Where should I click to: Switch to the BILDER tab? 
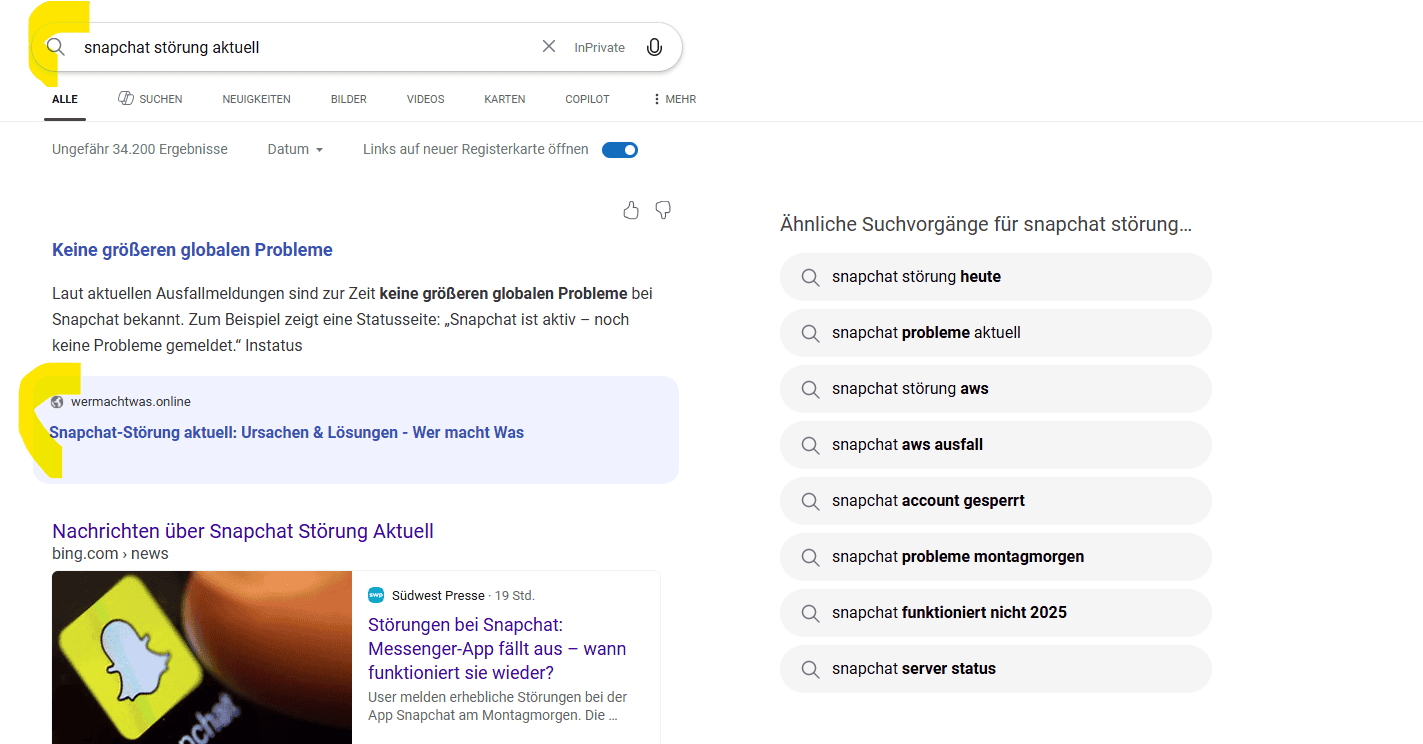click(x=348, y=98)
